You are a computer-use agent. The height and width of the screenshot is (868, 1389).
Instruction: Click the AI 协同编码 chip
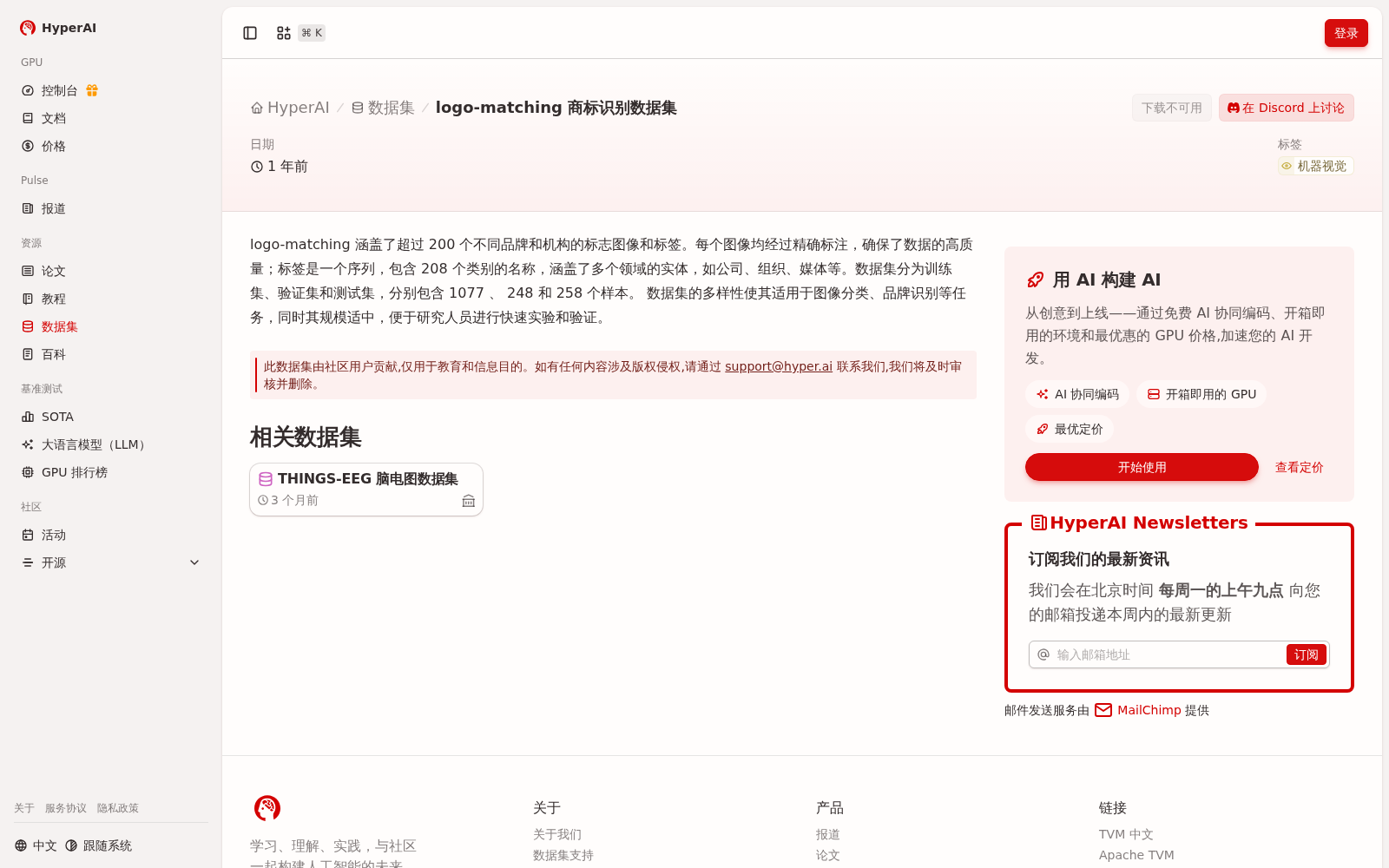(1077, 394)
